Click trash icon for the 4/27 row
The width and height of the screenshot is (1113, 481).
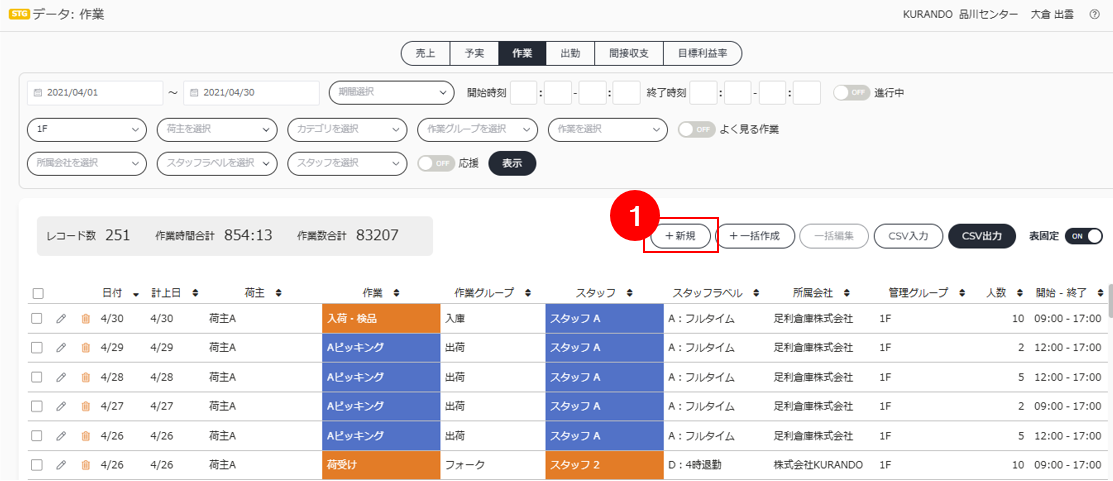point(86,407)
